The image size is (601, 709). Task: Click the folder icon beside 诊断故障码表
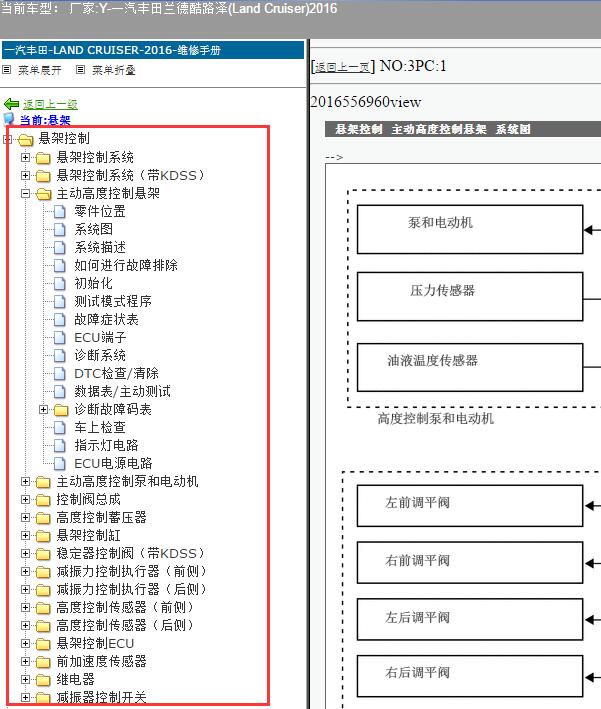click(61, 410)
